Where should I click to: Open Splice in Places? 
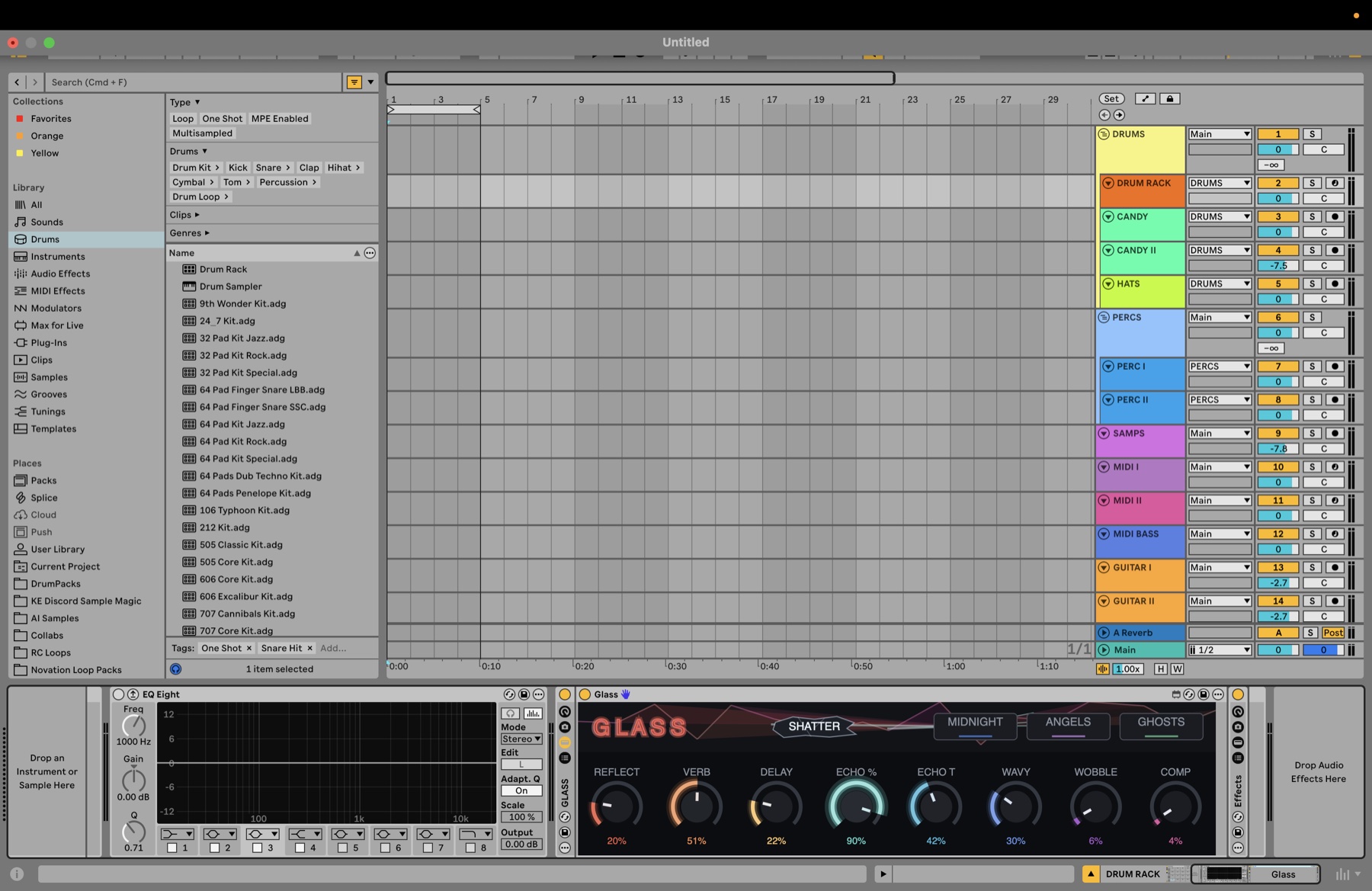[44, 498]
